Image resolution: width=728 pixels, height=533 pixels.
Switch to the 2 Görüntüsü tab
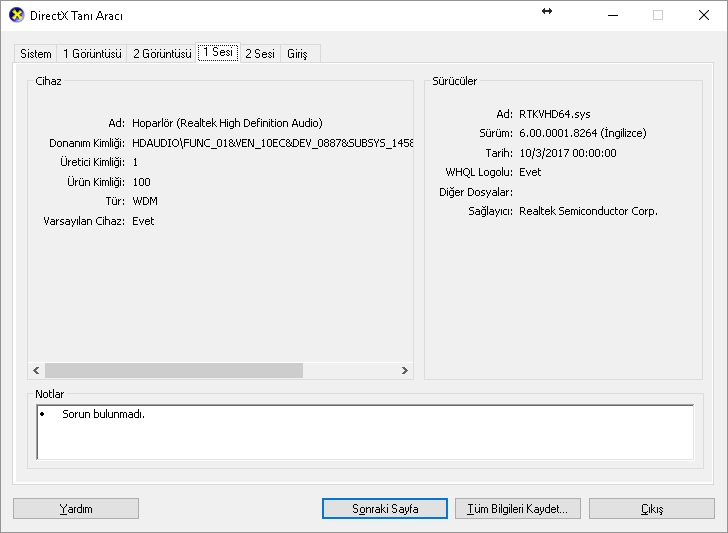162,54
